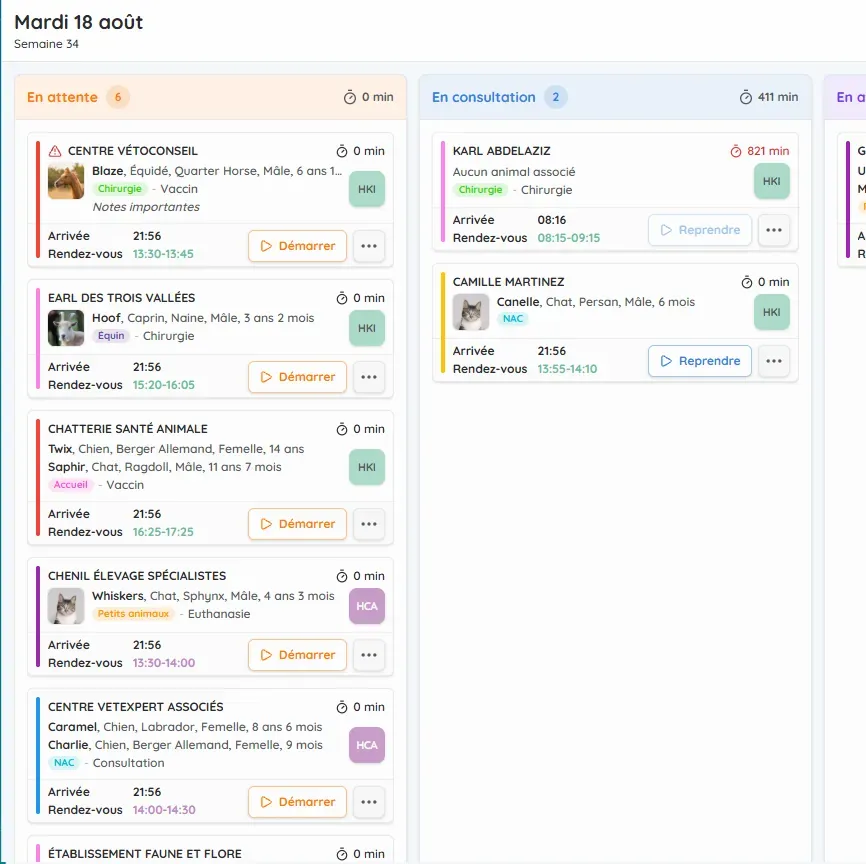The width and height of the screenshot is (866, 864).
Task: Click HKI badge on Camille Martinez card
Action: point(772,312)
